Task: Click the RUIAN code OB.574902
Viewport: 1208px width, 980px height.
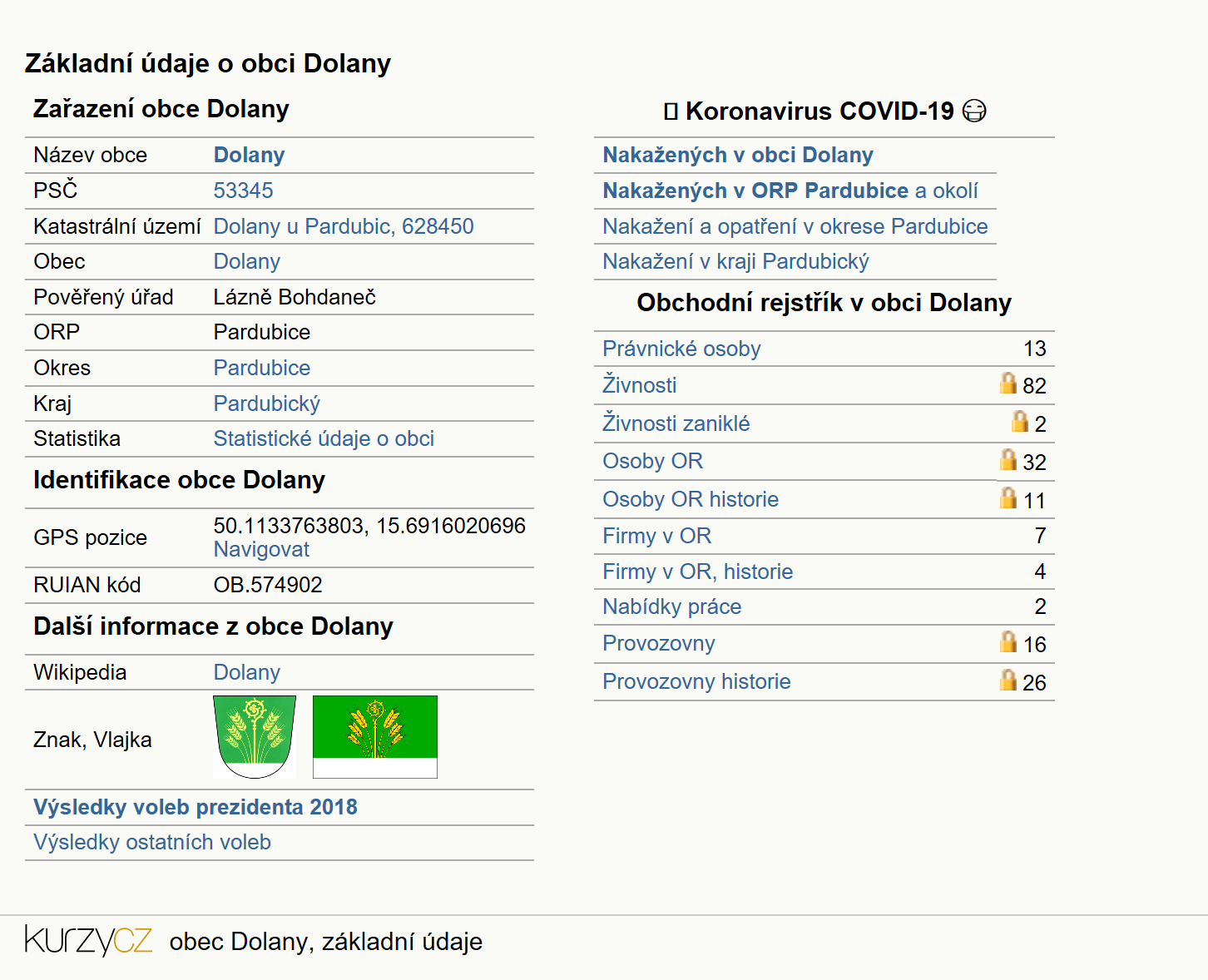Action: tap(268, 585)
